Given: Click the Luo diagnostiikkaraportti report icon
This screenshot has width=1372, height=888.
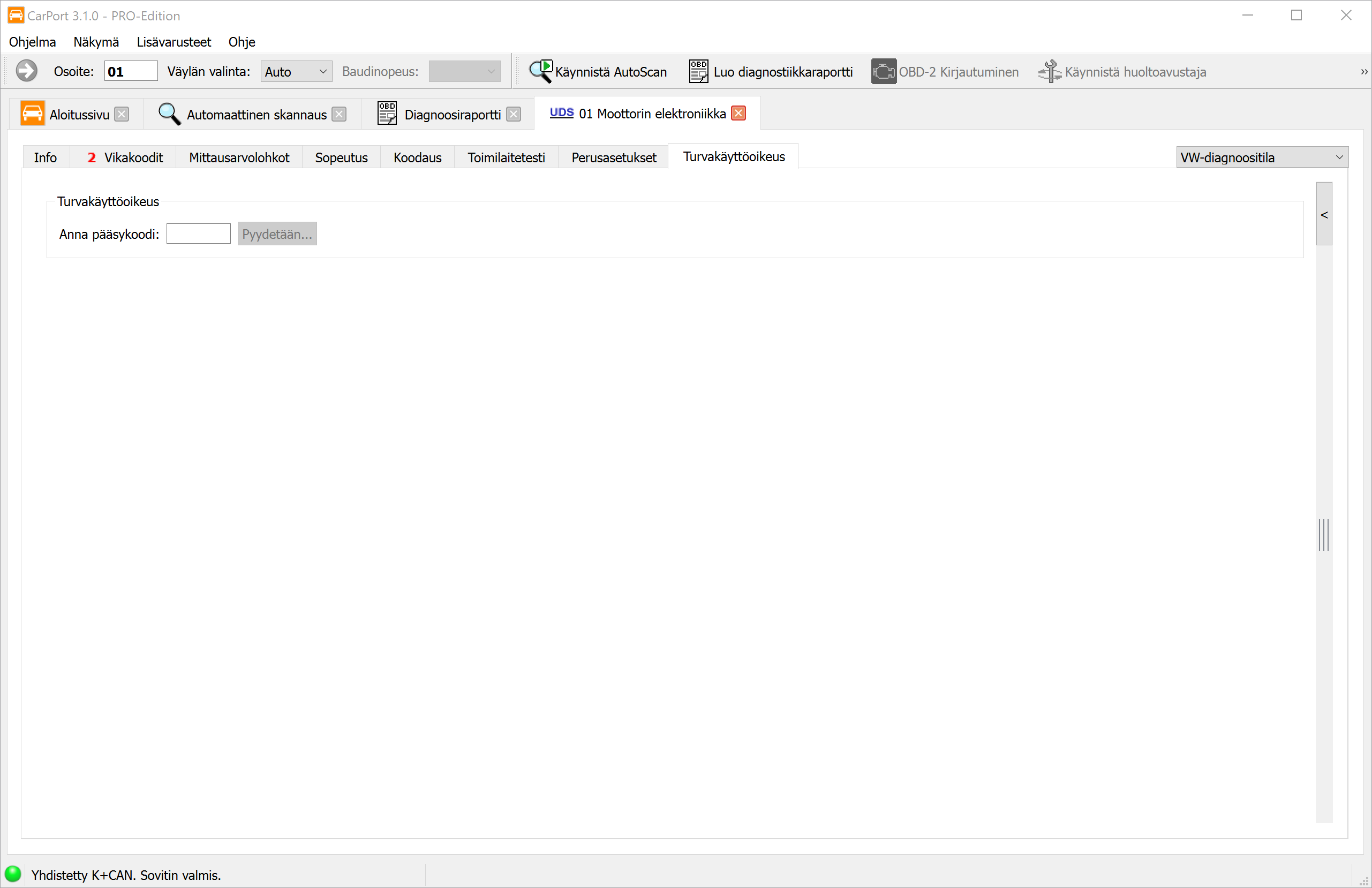Looking at the screenshot, I should [698, 72].
